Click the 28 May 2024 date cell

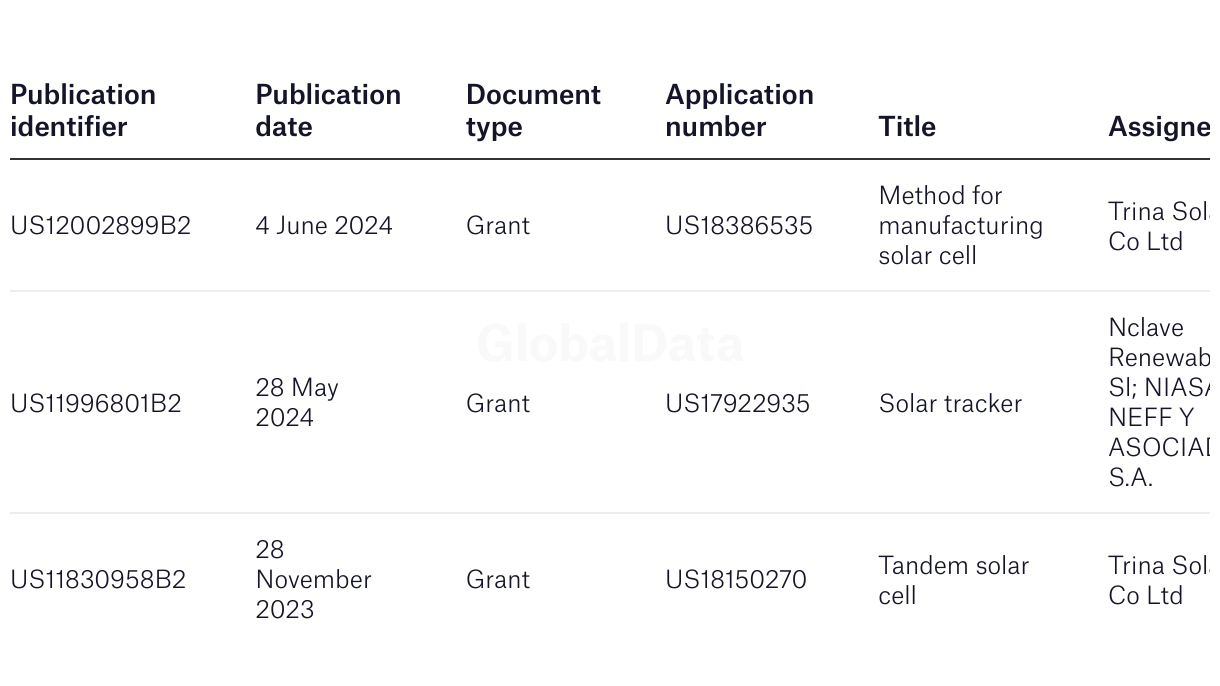click(297, 402)
